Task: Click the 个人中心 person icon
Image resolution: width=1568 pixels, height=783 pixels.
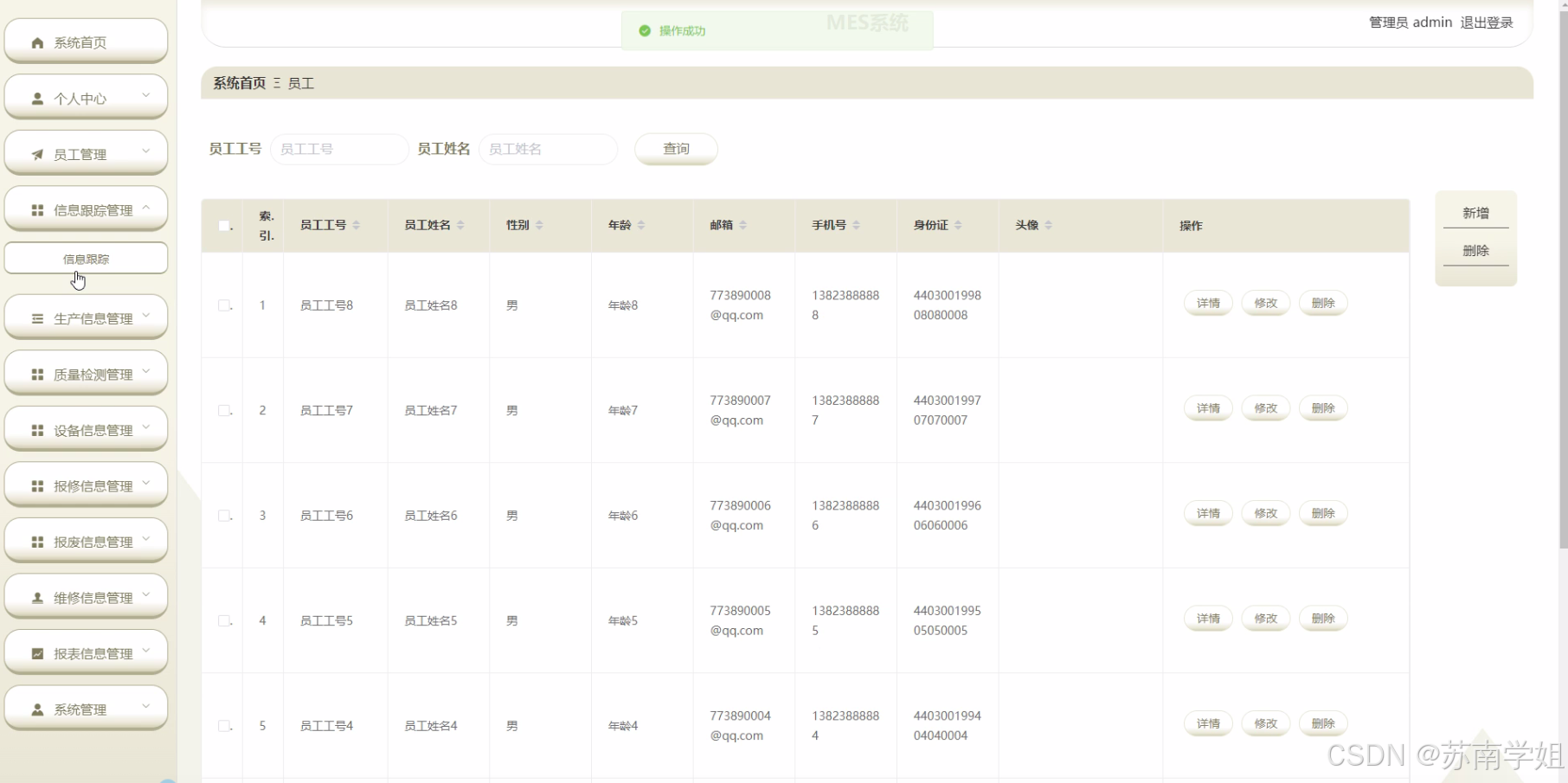Action: (36, 97)
